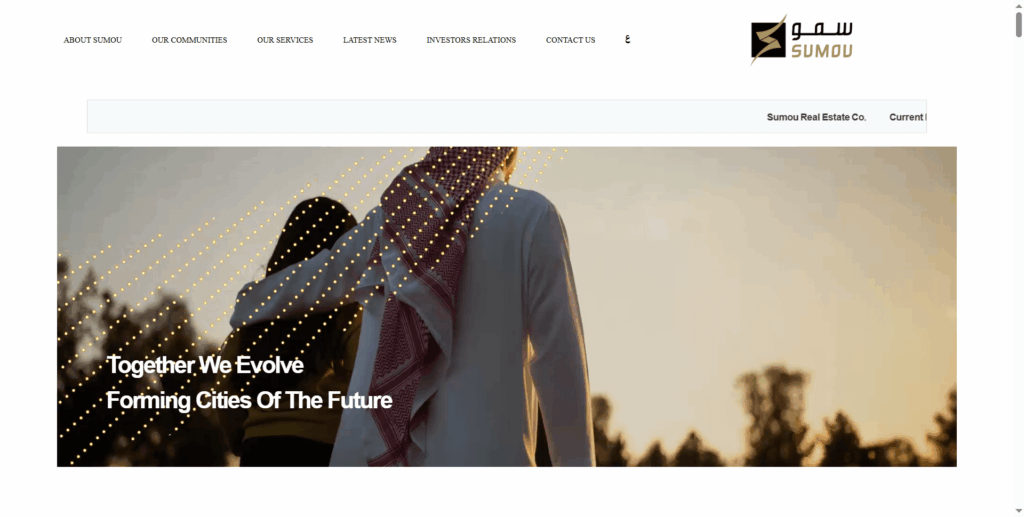Image resolution: width=1024 pixels, height=517 pixels.
Task: Navigate to Contact Us
Action: 570,40
